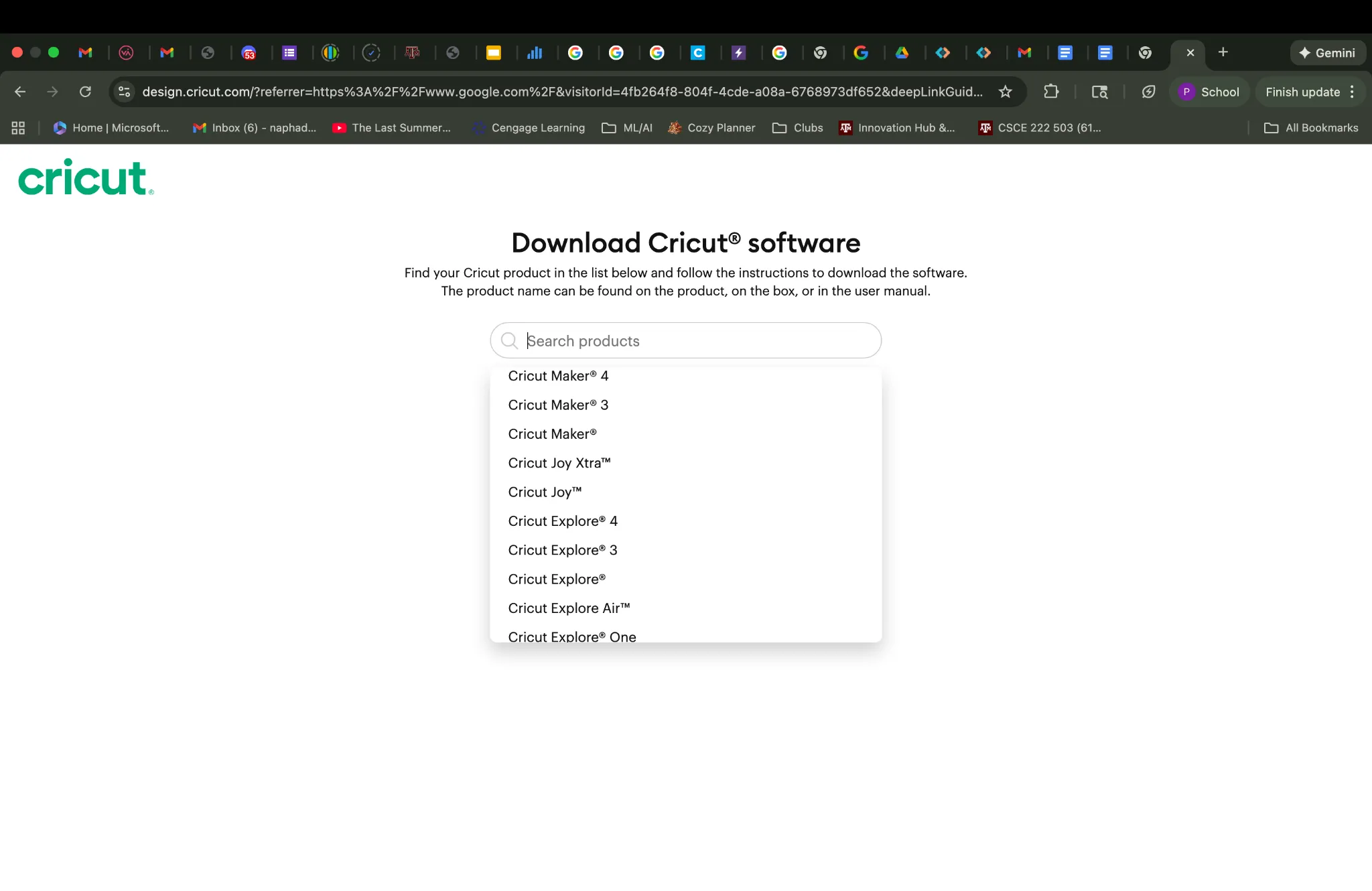
Task: Open the tab search icon in toolbar
Action: (1099, 92)
